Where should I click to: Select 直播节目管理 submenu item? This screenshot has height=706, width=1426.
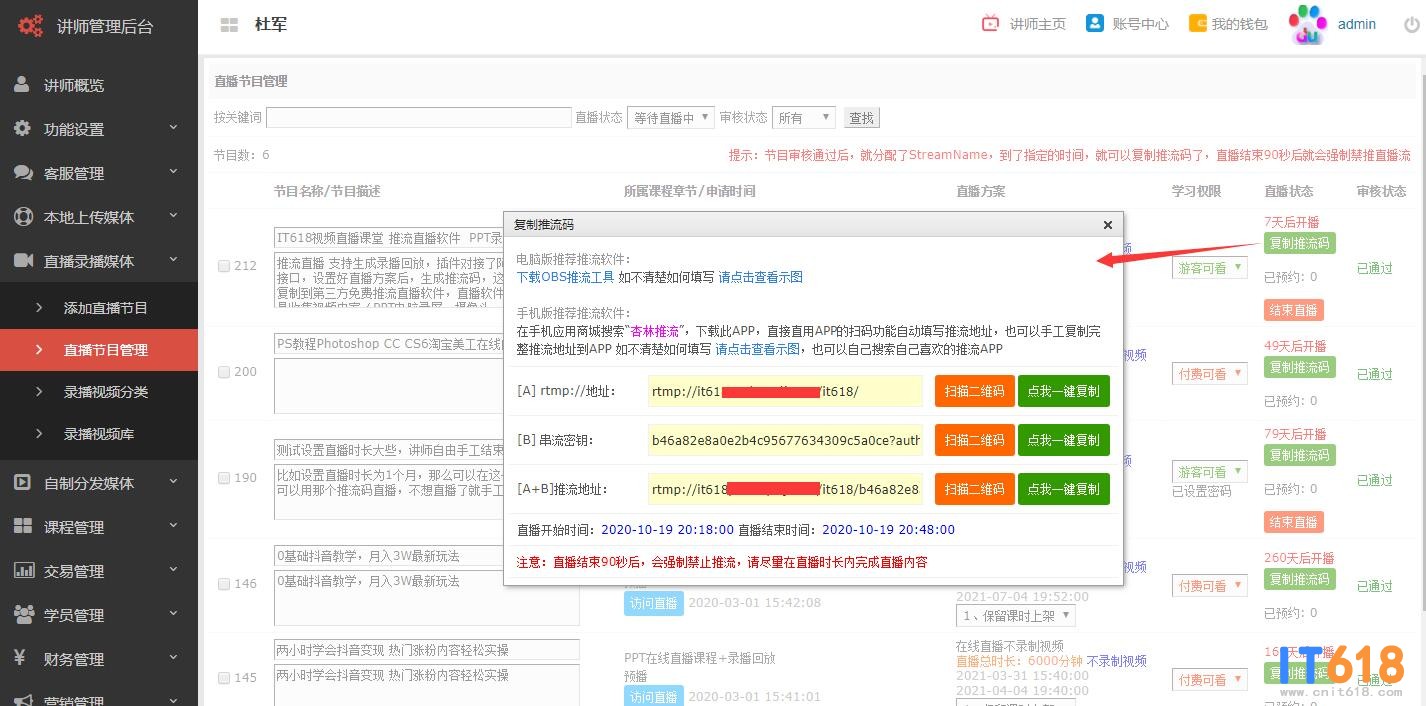99,350
